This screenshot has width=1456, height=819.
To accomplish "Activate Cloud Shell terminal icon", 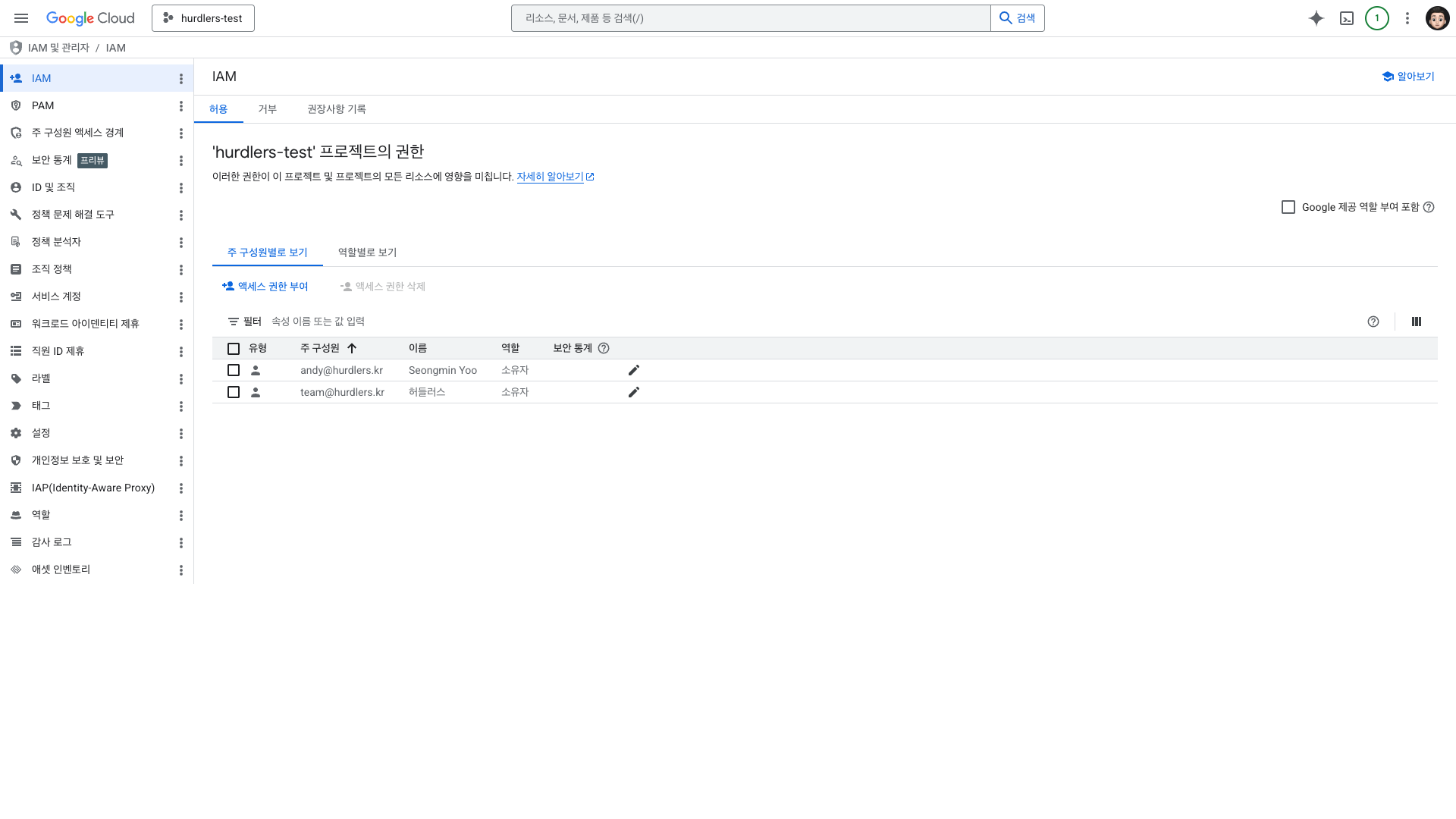I will tap(1347, 18).
